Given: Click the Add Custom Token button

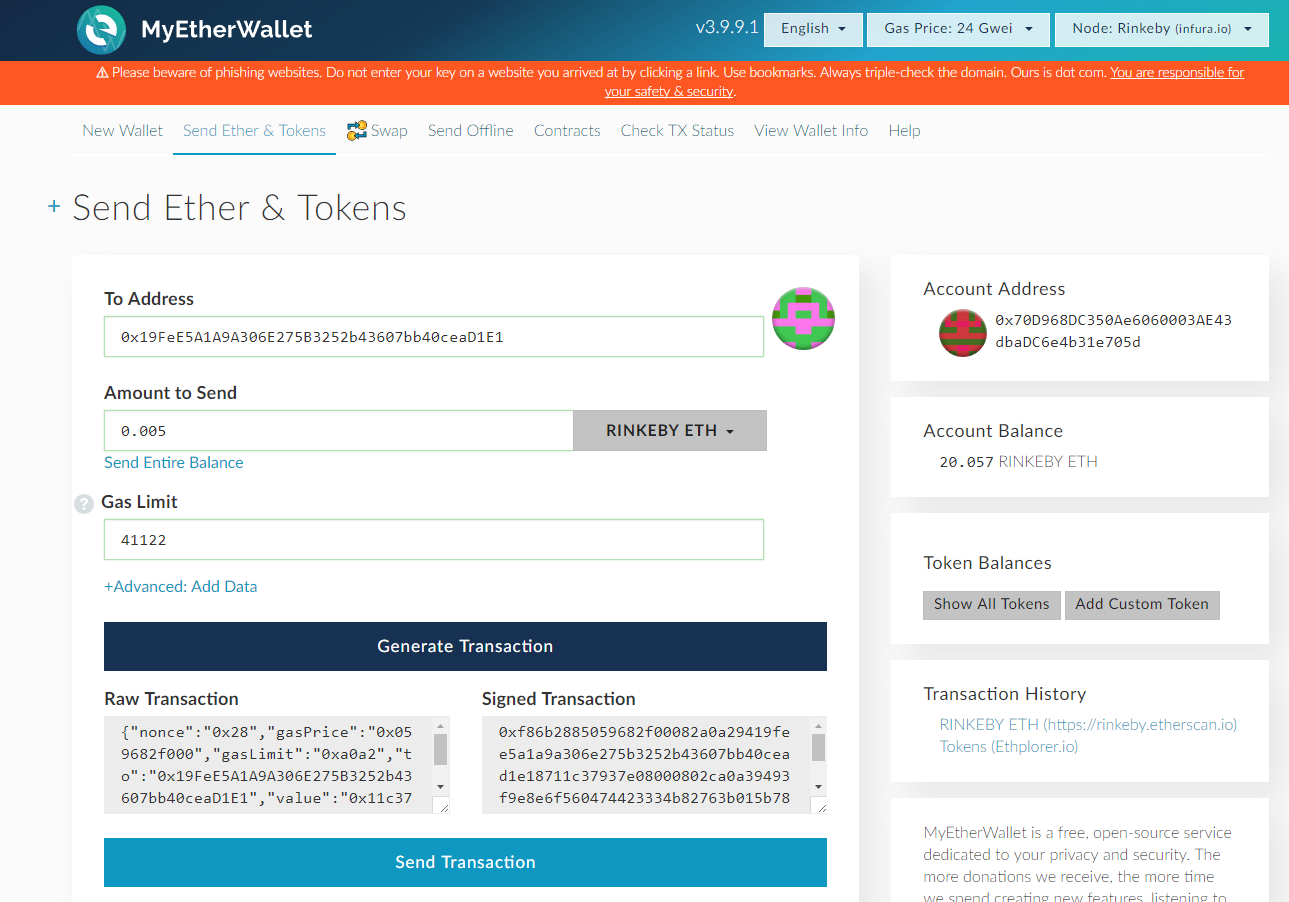Looking at the screenshot, I should pyautogui.click(x=1142, y=604).
